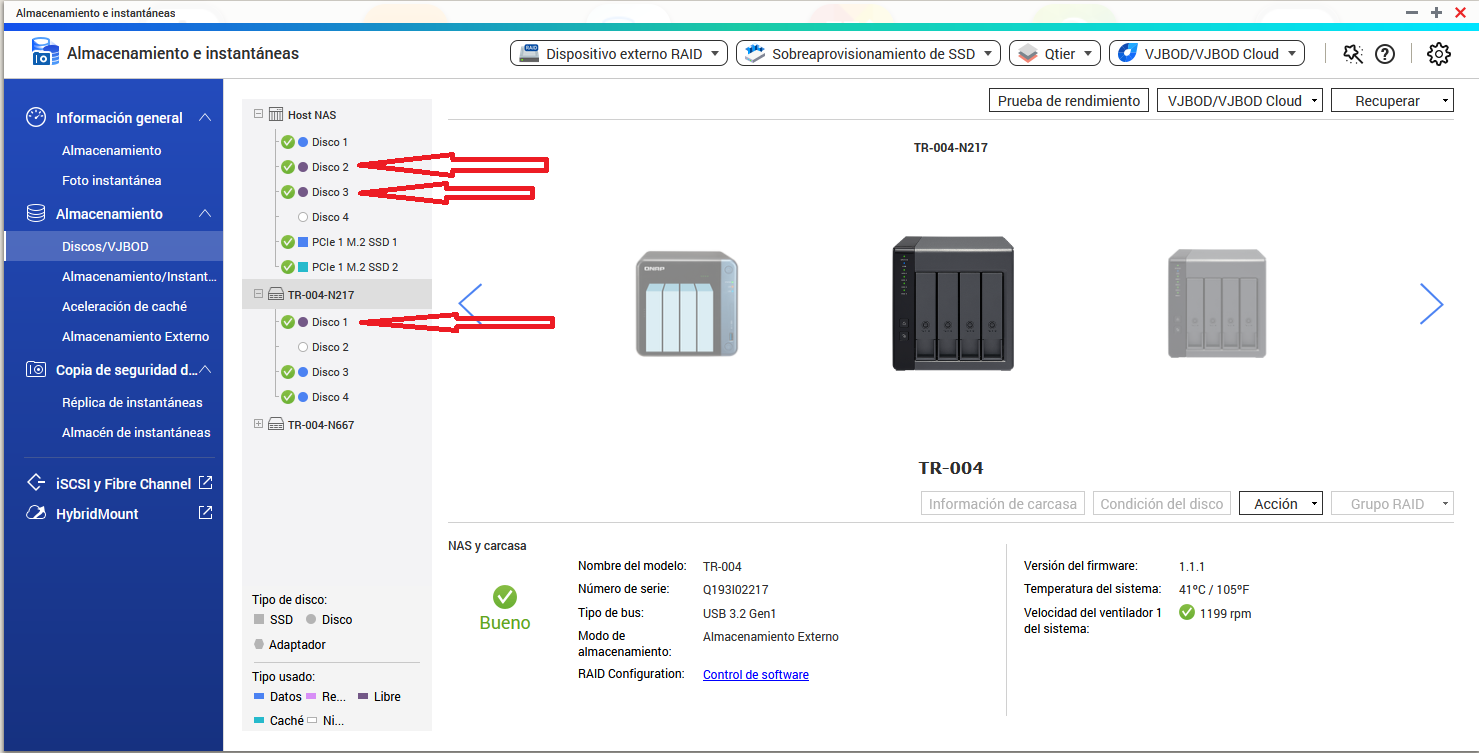Open the Control de software link
This screenshot has width=1479, height=753.
click(x=755, y=675)
